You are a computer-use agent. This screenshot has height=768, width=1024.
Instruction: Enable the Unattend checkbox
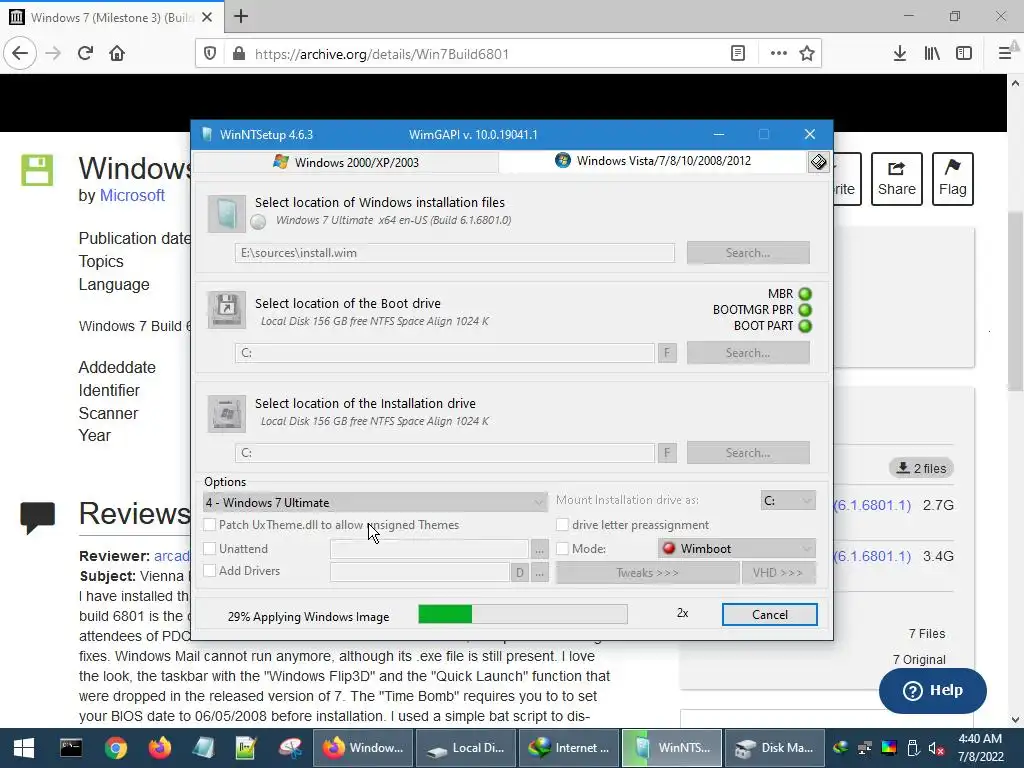click(x=210, y=549)
